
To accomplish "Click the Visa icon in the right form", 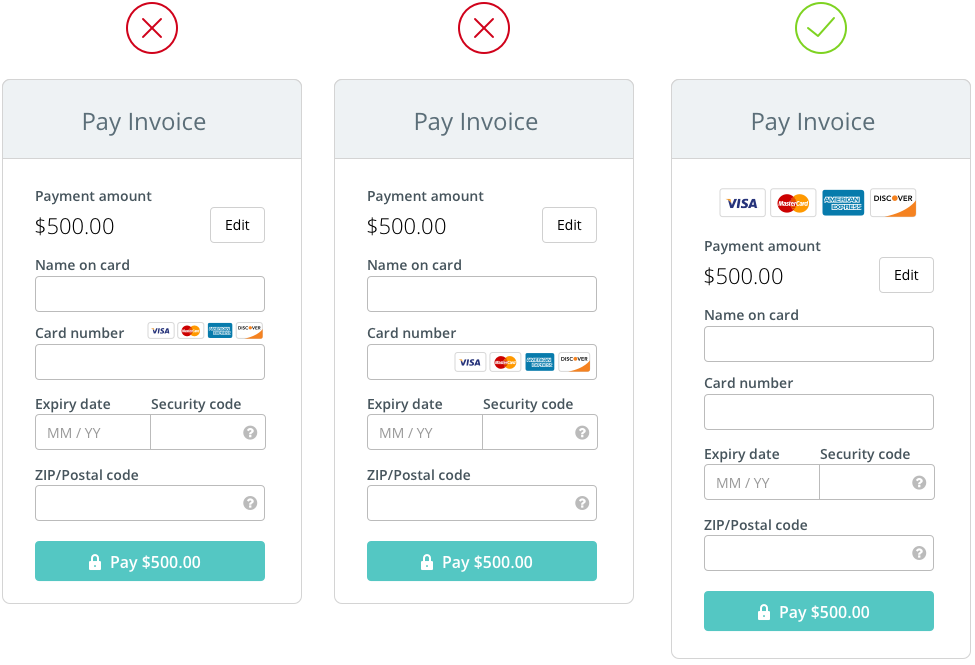I will pos(742,203).
